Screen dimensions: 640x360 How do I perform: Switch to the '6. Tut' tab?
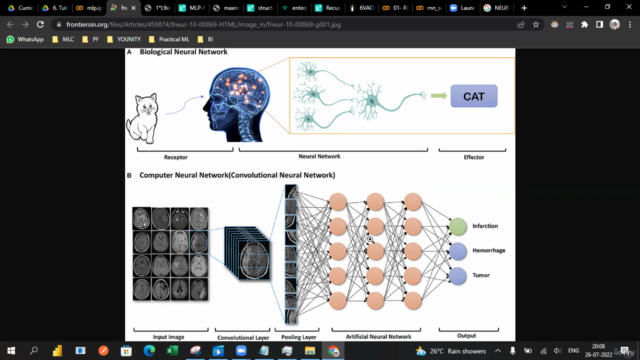point(55,8)
